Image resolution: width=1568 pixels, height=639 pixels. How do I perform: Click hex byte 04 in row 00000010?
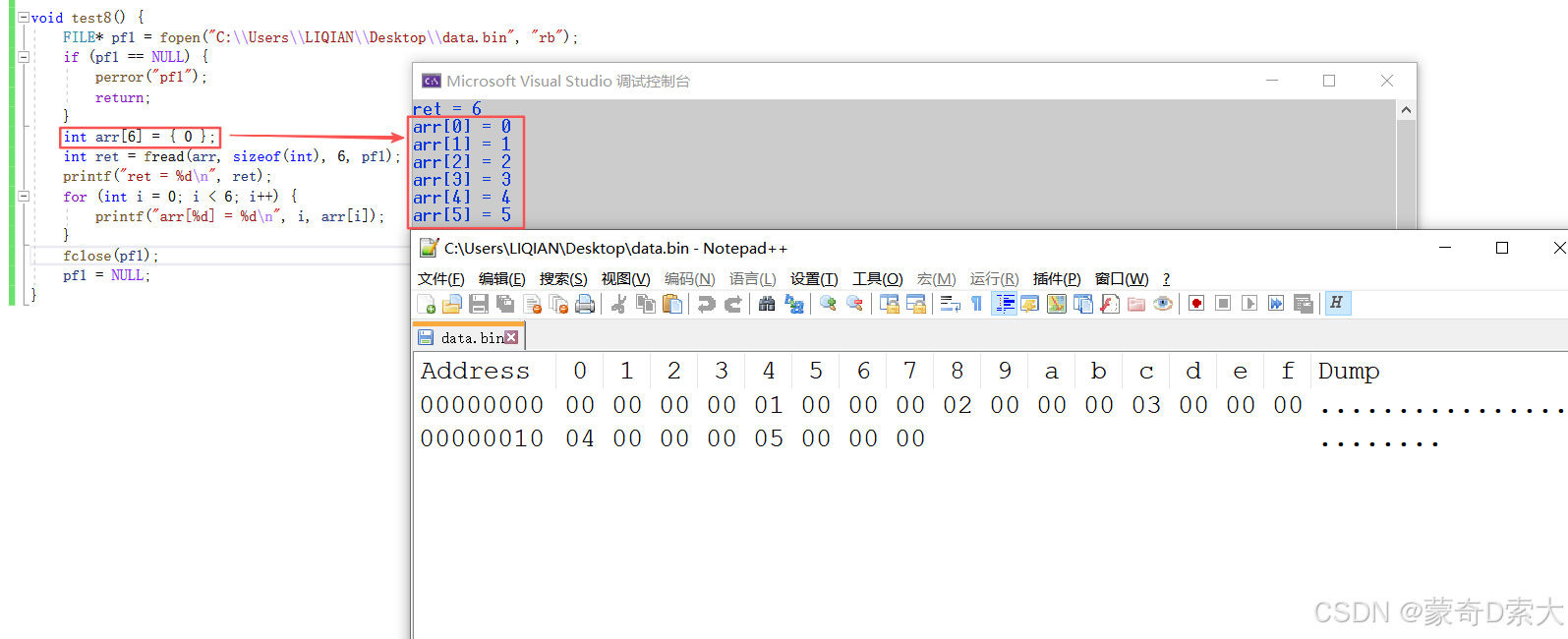coord(580,438)
